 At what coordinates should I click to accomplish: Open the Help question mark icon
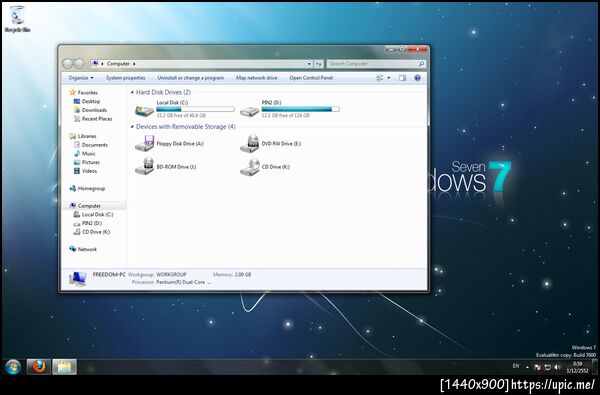[x=417, y=78]
